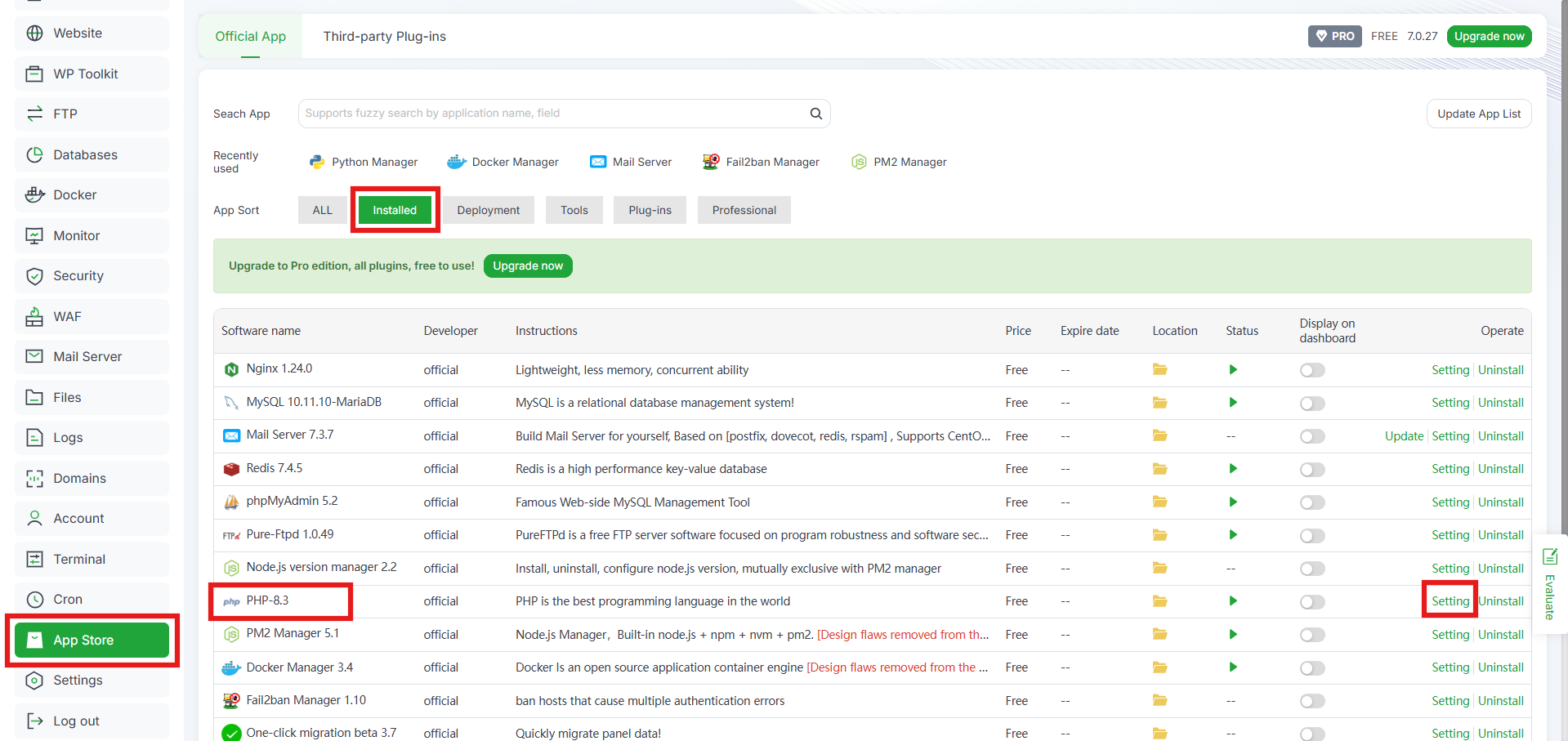
Task: Click the status play icon for Redis row
Action: [x=1233, y=469]
